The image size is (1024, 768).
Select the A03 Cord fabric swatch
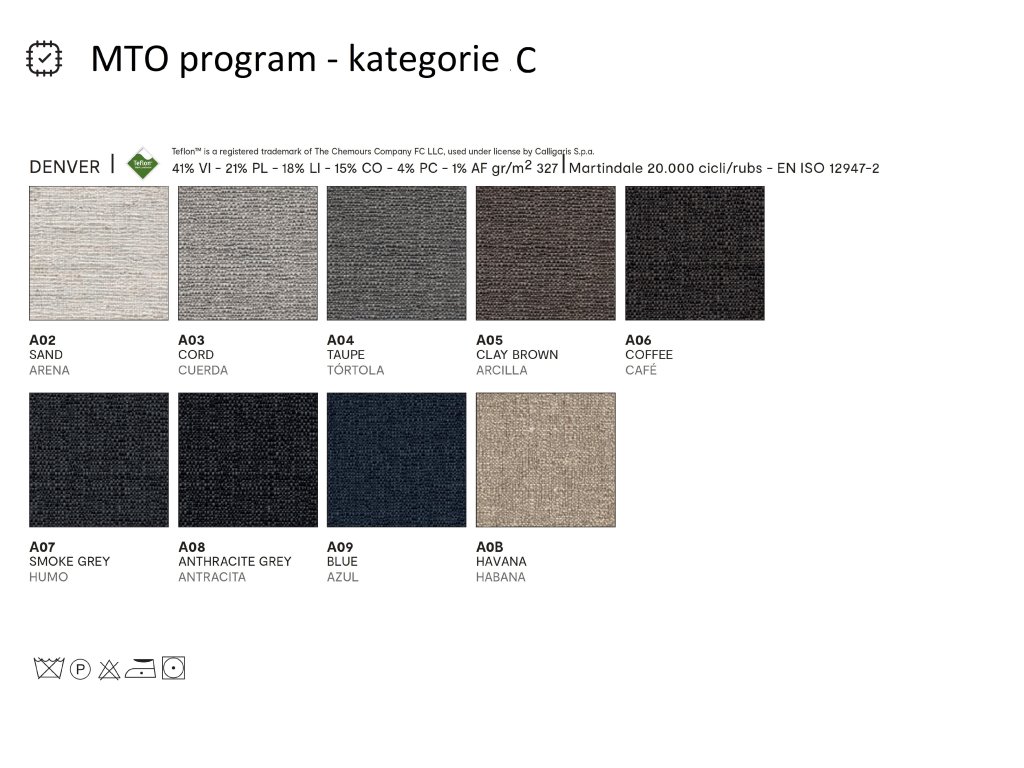tap(248, 253)
